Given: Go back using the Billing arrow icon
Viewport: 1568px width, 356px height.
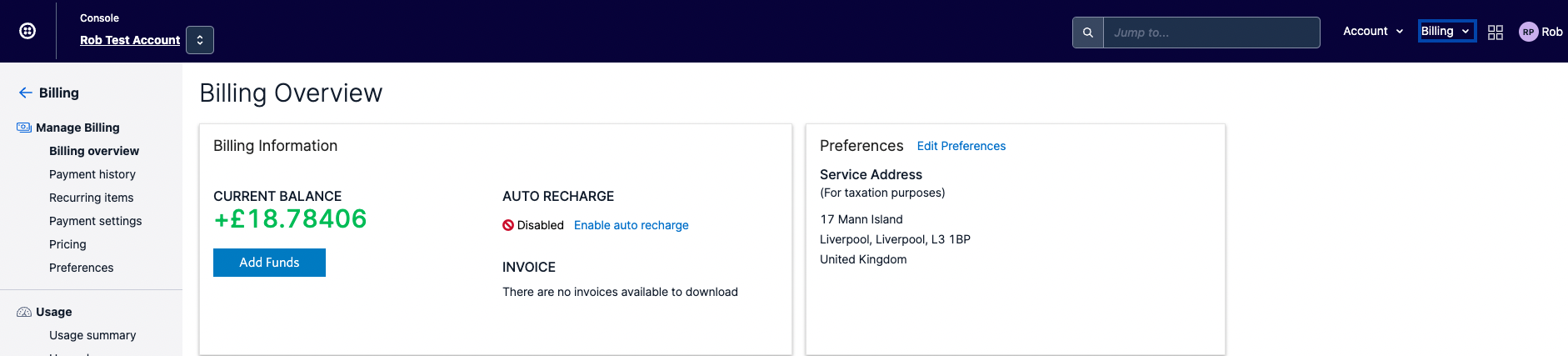Looking at the screenshot, I should pos(26,93).
